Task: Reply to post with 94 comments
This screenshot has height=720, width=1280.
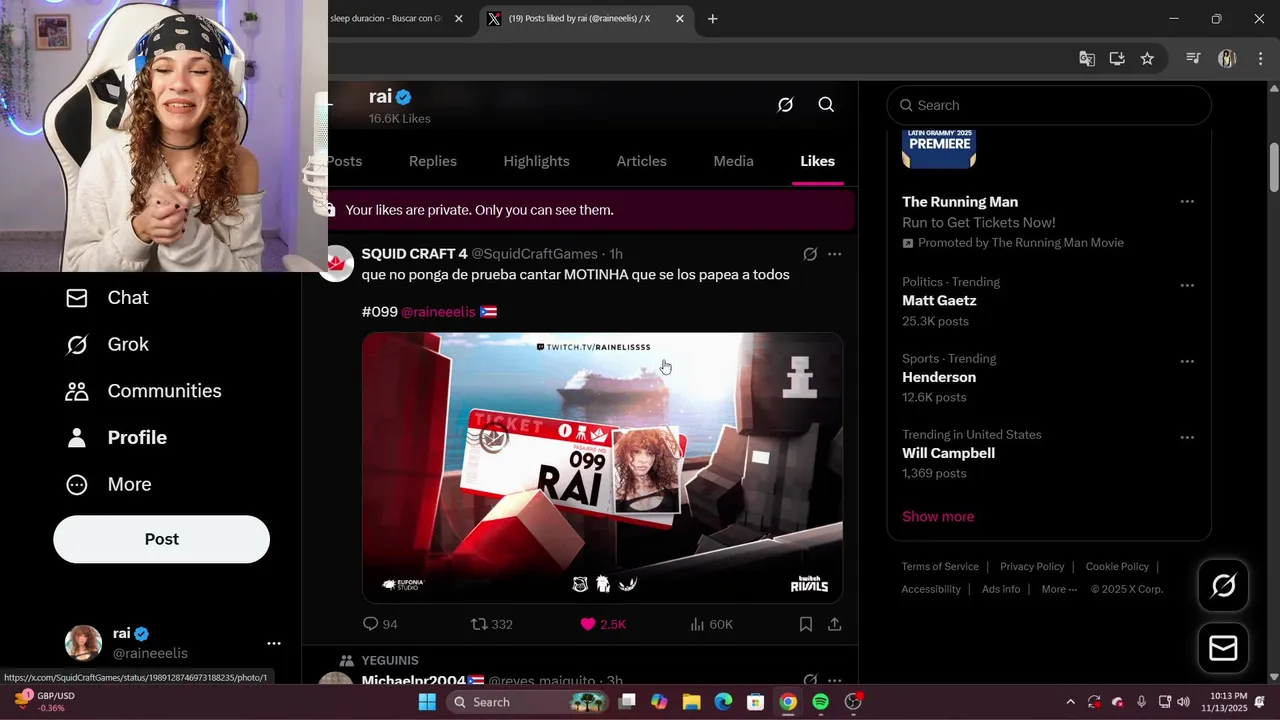Action: [380, 624]
